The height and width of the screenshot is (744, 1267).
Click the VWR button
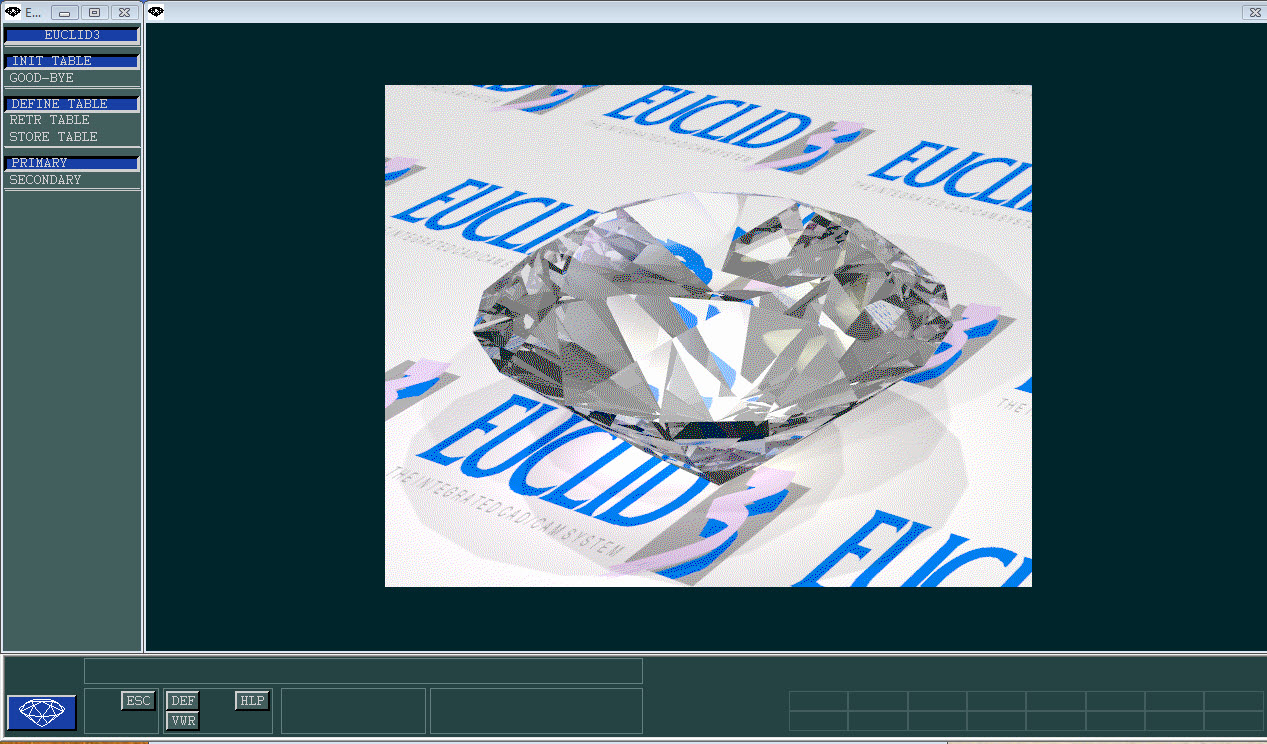pyautogui.click(x=183, y=721)
